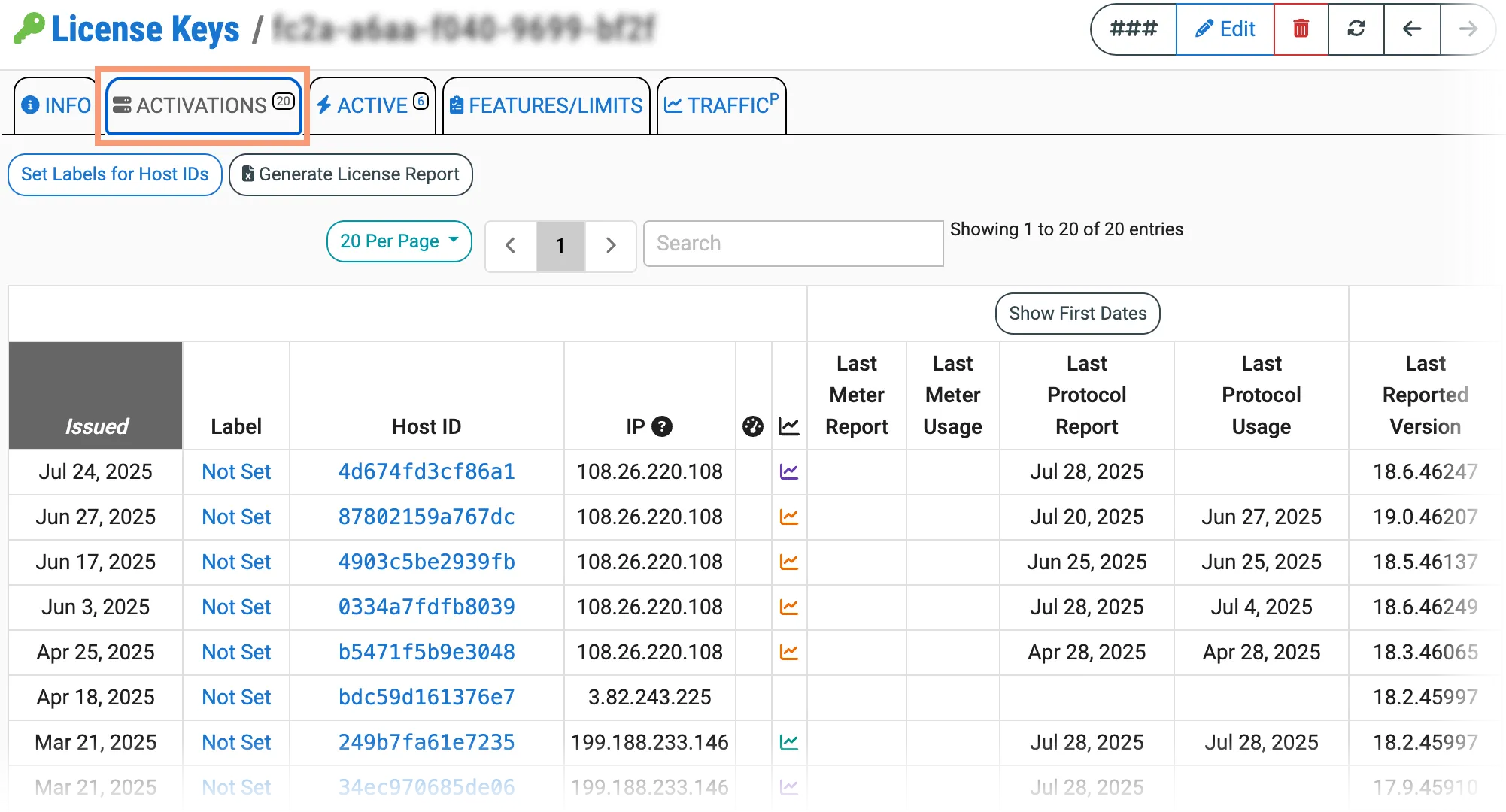Open usage chart for host 249b7fa61e7235
The image size is (1506, 812).
[x=789, y=743]
